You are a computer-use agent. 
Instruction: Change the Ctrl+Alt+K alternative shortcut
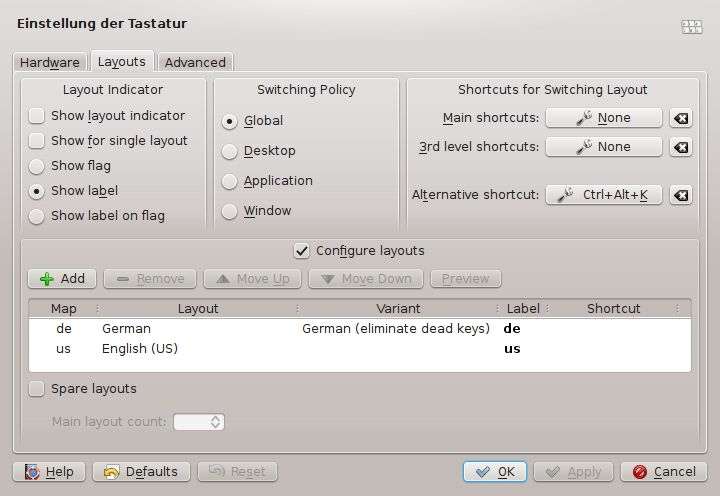tap(603, 195)
